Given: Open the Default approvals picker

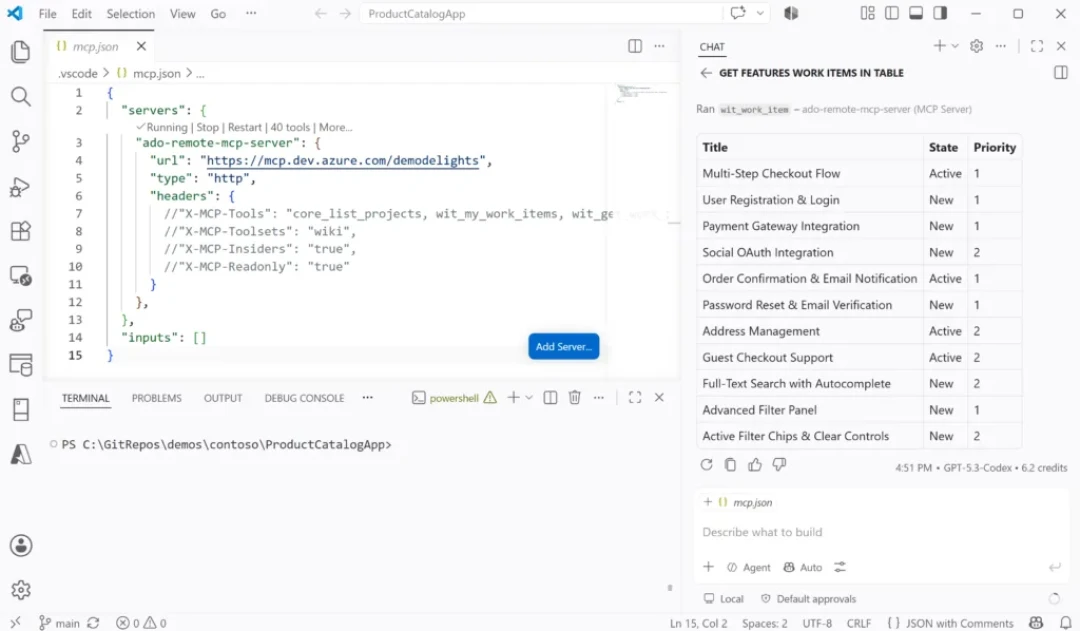Looking at the screenshot, I should pos(808,599).
